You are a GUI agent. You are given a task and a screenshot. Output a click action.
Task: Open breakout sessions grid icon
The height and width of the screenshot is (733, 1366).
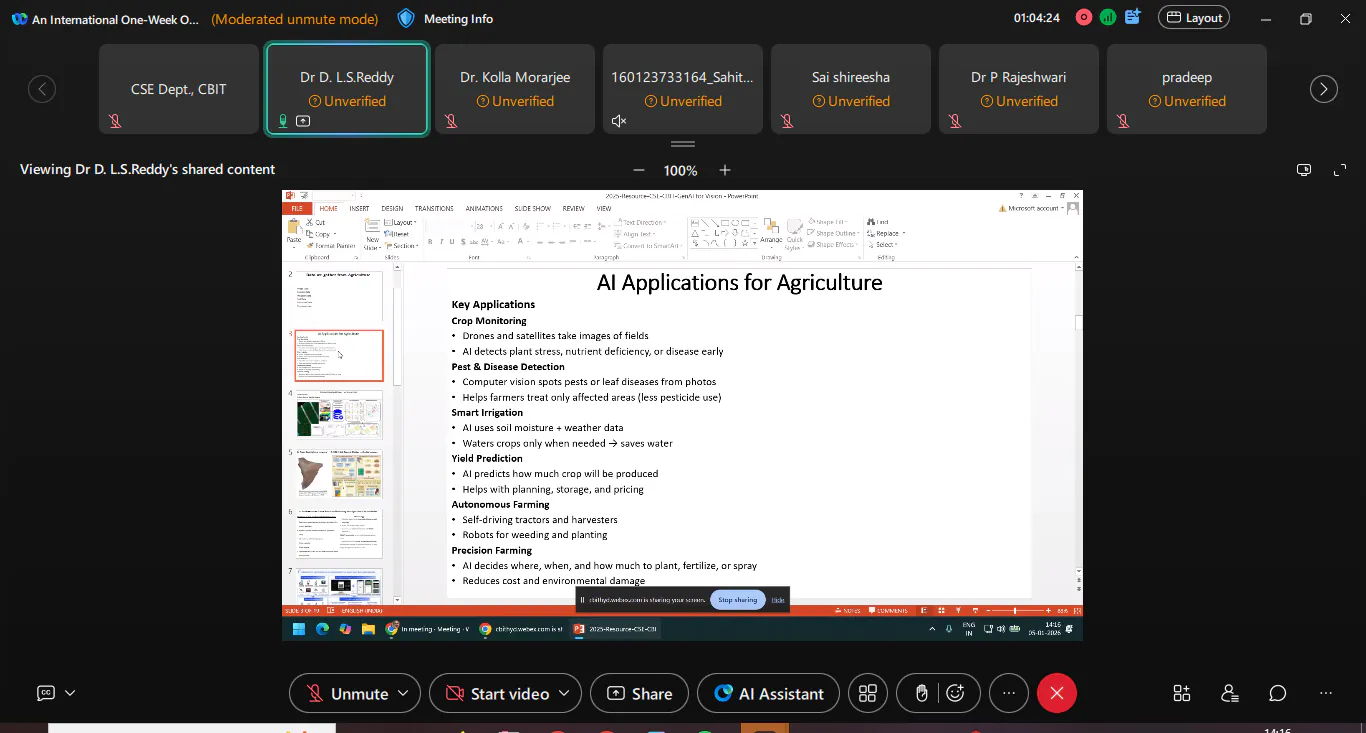tap(868, 693)
